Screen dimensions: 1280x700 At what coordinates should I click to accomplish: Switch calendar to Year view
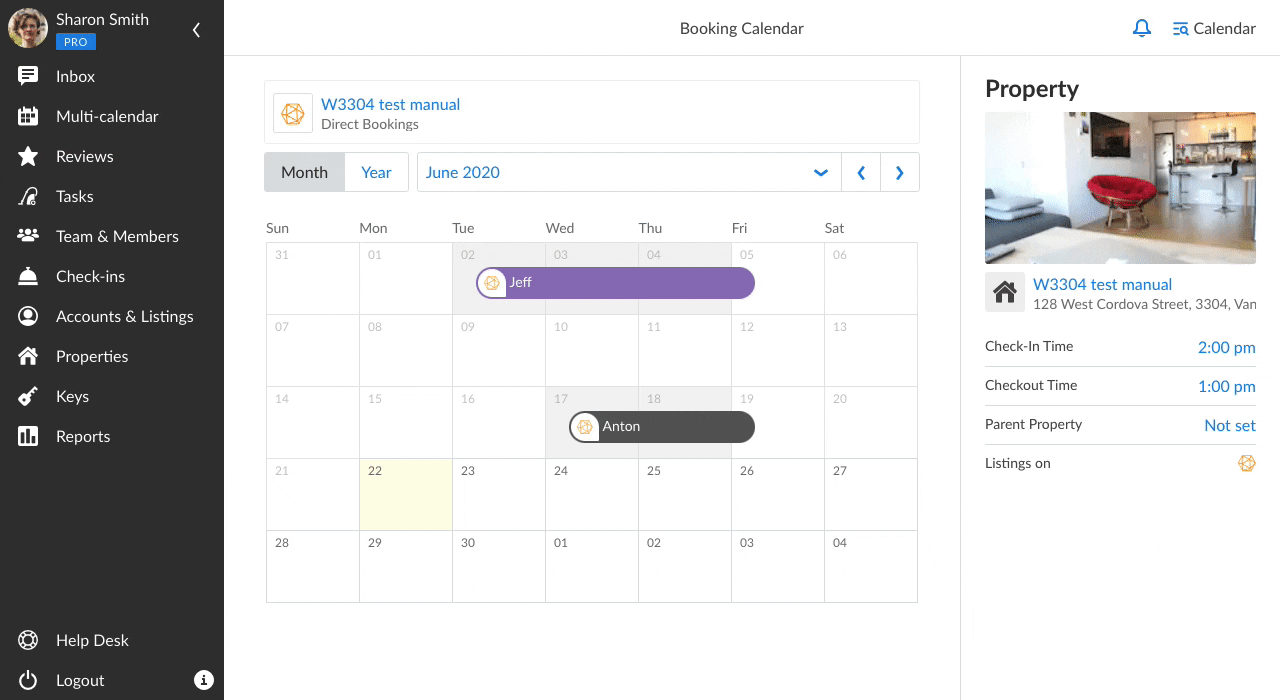tap(376, 172)
